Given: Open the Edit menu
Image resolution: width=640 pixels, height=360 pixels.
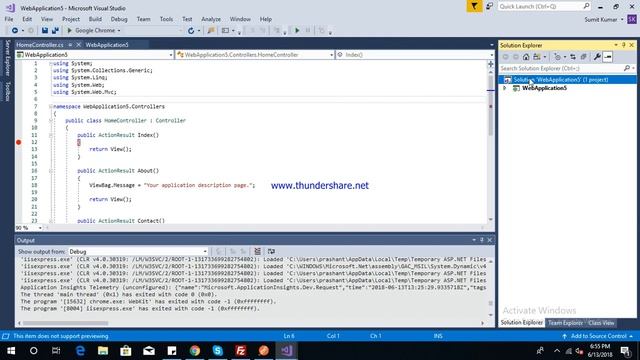Looking at the screenshot, I should click(27, 19).
